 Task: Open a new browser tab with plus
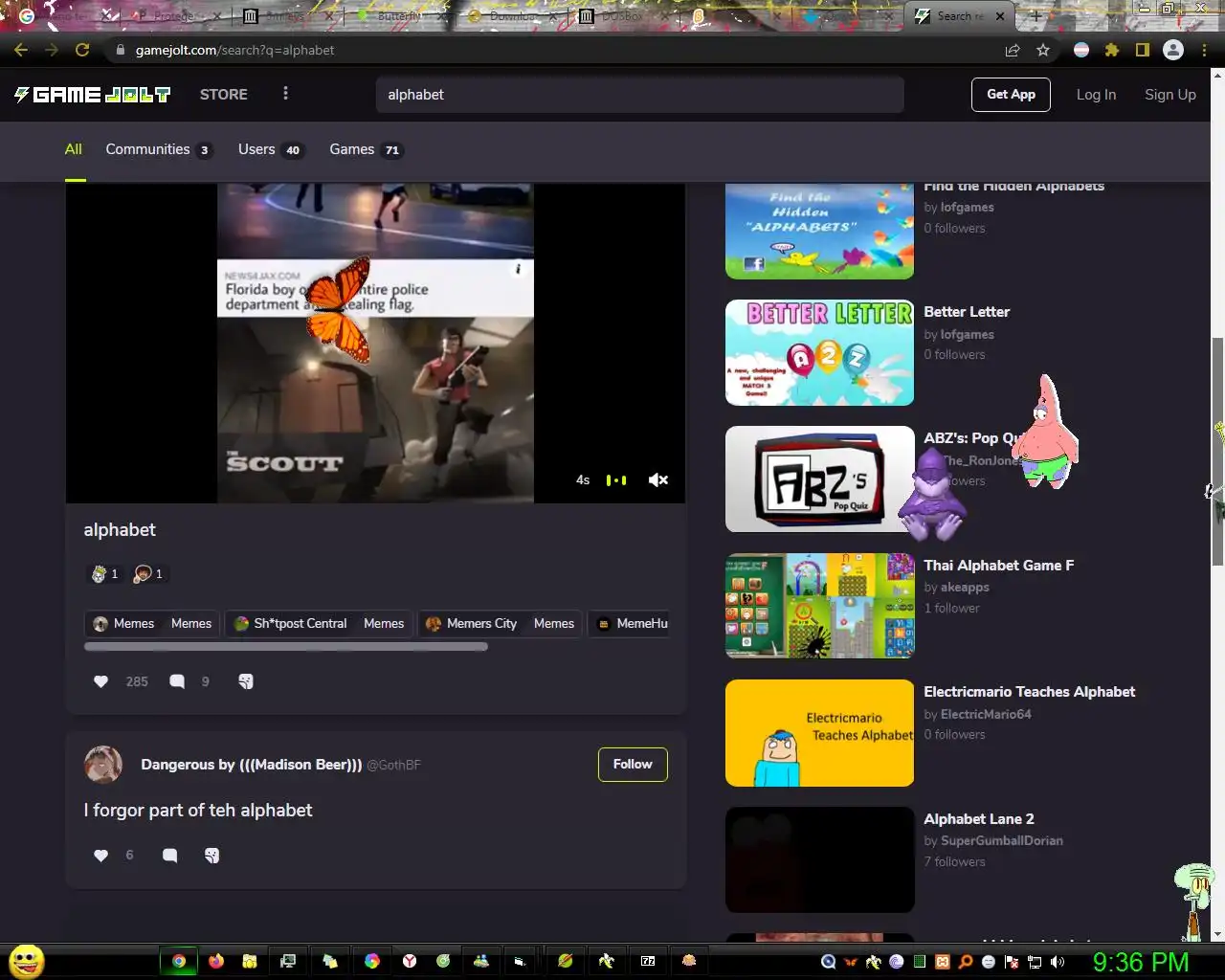[1035, 16]
